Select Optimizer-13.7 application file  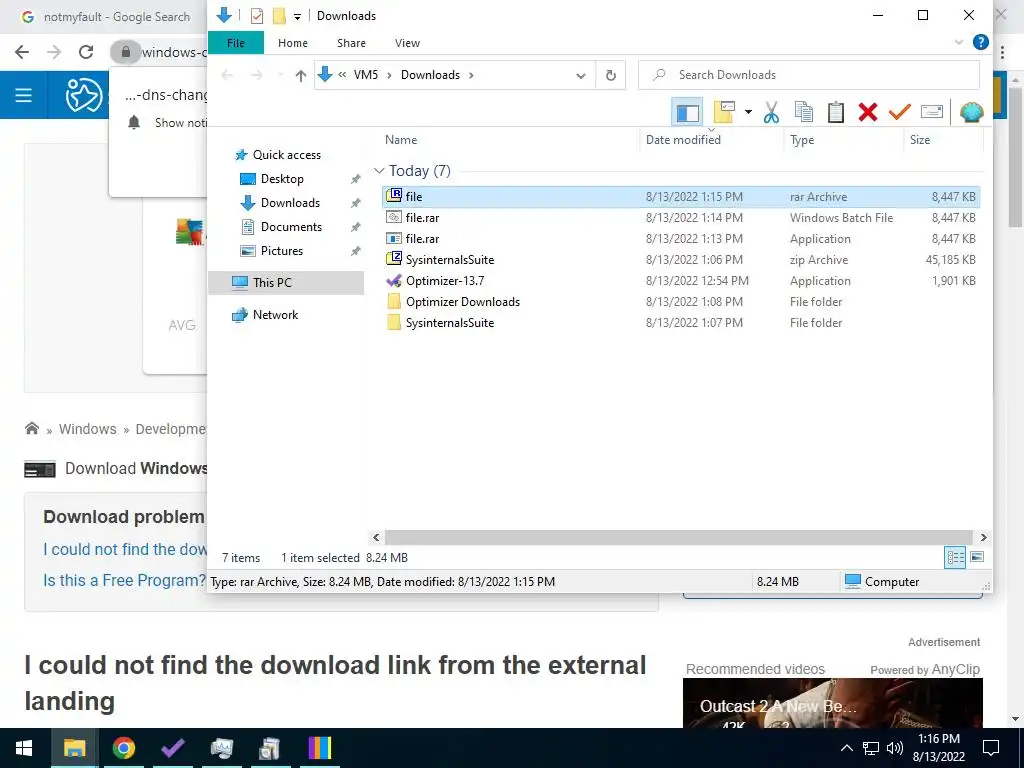(680, 281)
